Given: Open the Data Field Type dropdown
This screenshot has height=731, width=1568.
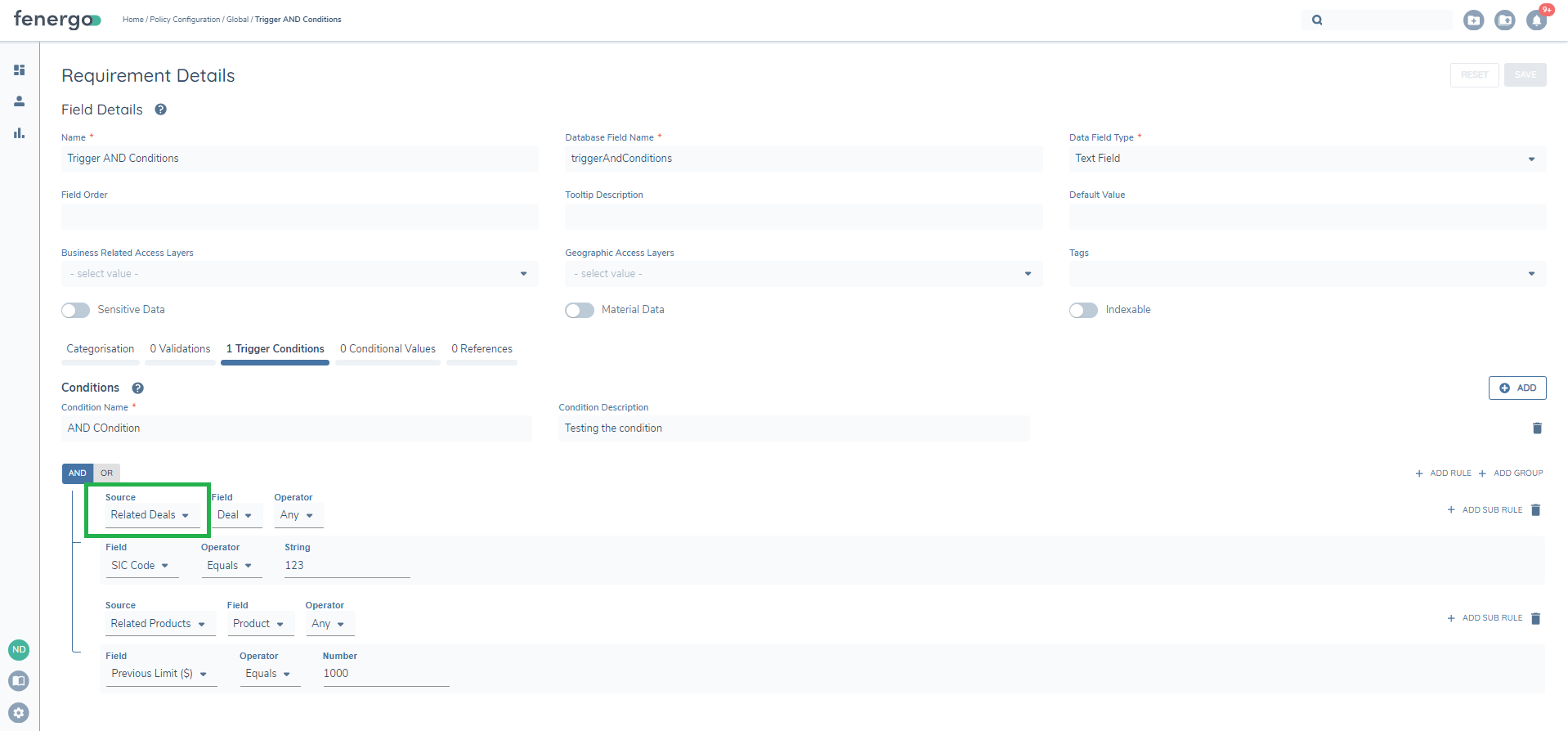Looking at the screenshot, I should (x=1306, y=159).
